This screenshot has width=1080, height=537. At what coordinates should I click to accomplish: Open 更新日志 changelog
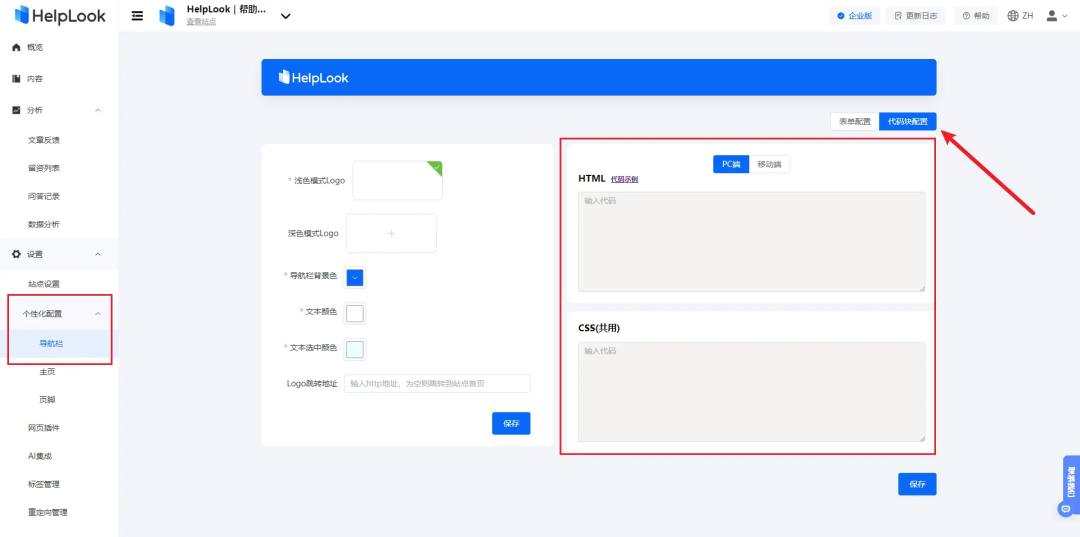click(915, 16)
